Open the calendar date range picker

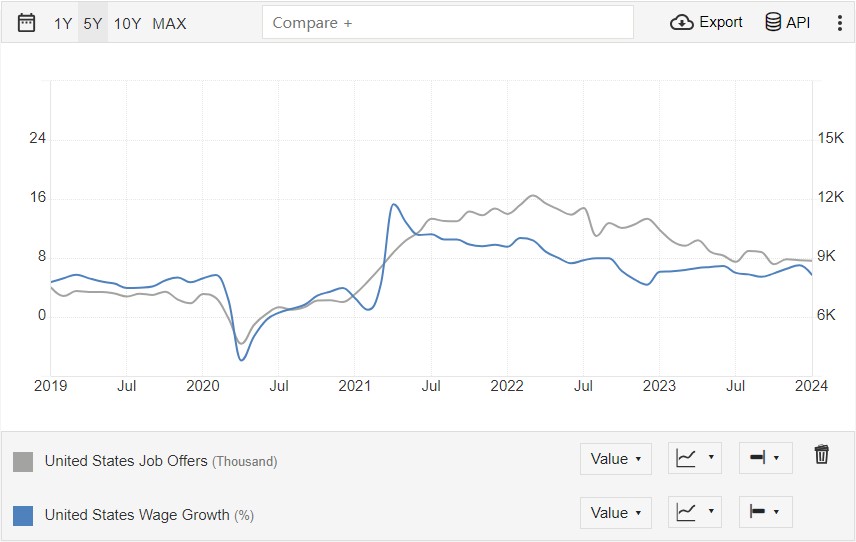[x=26, y=23]
